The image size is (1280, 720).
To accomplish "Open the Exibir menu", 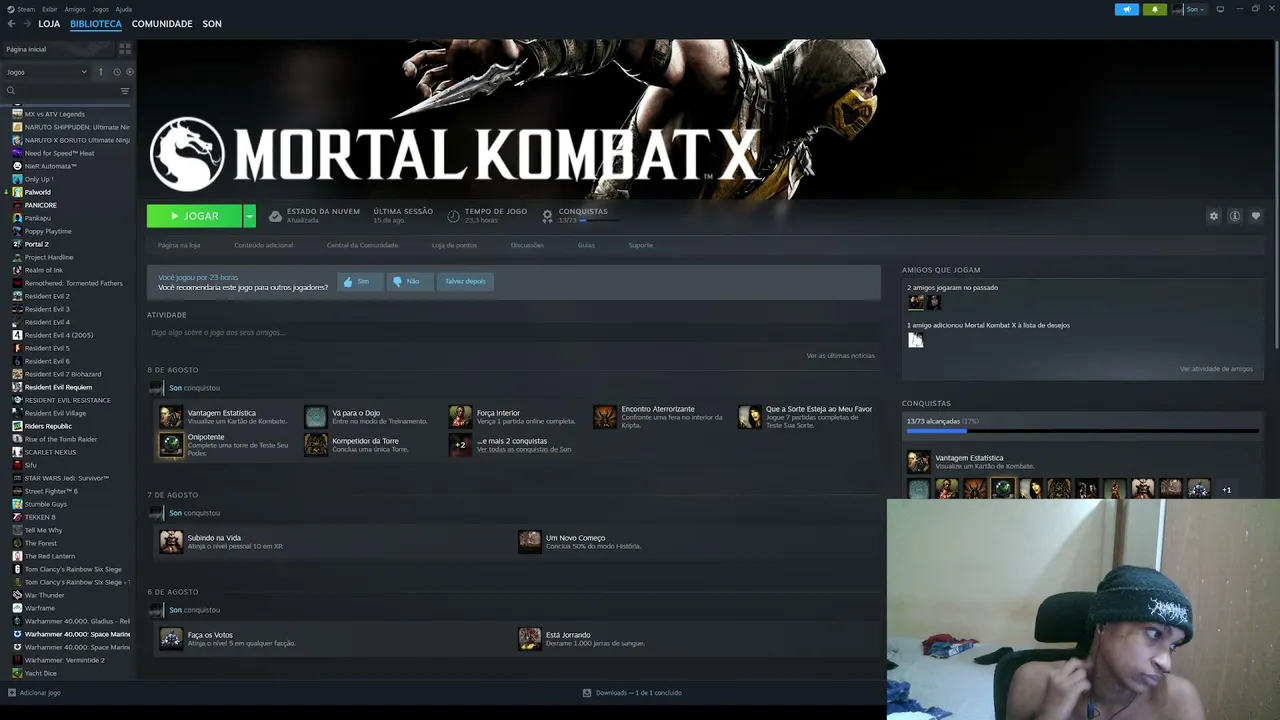I will (x=50, y=9).
